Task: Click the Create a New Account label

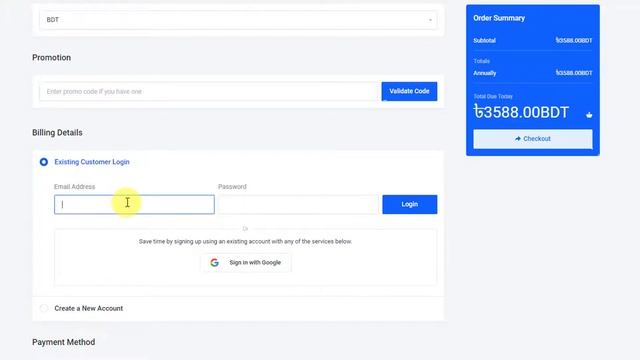Action: [89, 308]
